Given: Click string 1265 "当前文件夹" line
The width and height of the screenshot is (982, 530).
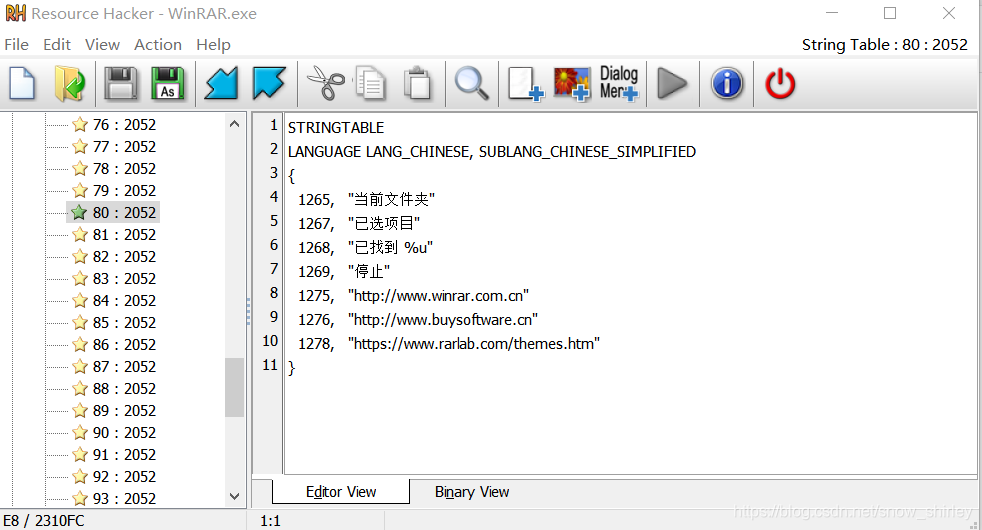Looking at the screenshot, I should [366, 200].
